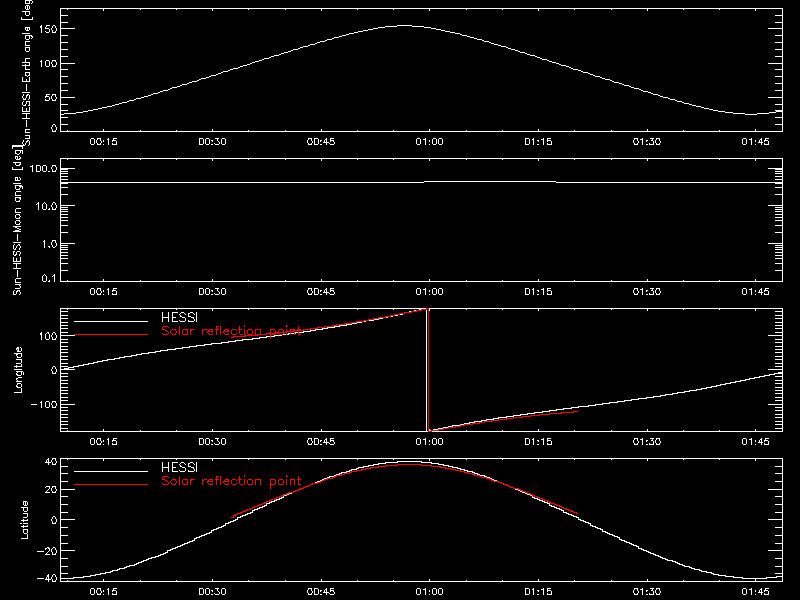Click 01:00 time label under Earth angle plot

[430, 142]
